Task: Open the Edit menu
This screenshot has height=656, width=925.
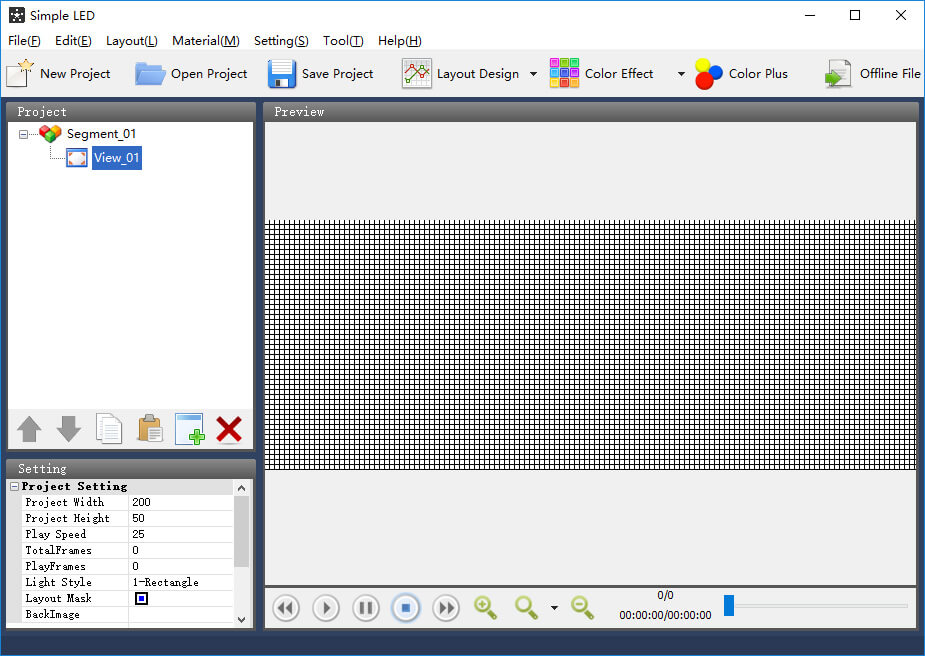Action: (x=73, y=41)
